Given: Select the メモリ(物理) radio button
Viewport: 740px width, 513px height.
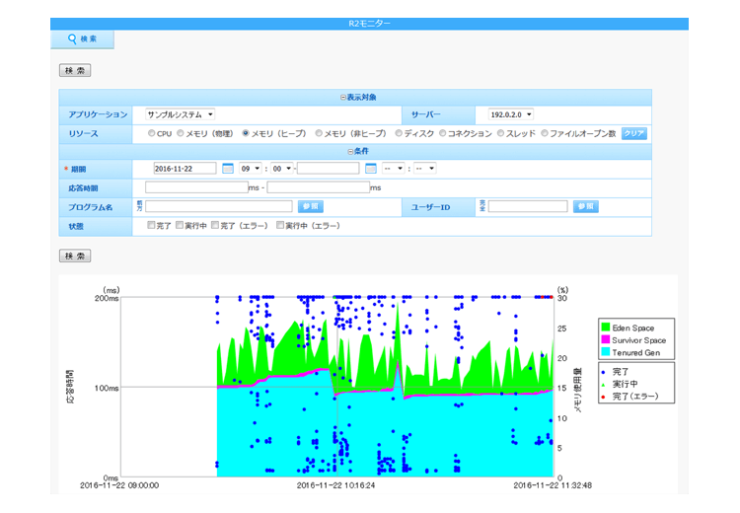Looking at the screenshot, I should [180, 133].
